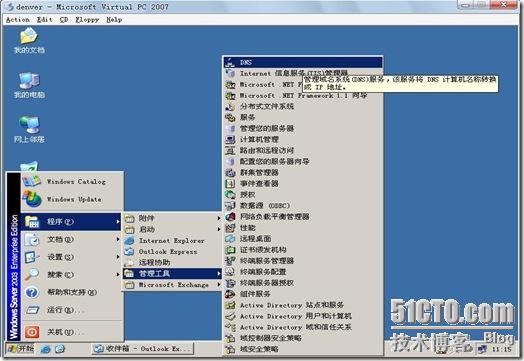The image size is (524, 361).
Task: Select Windows Catalog in Start menu
Action: pyautogui.click(x=72, y=182)
